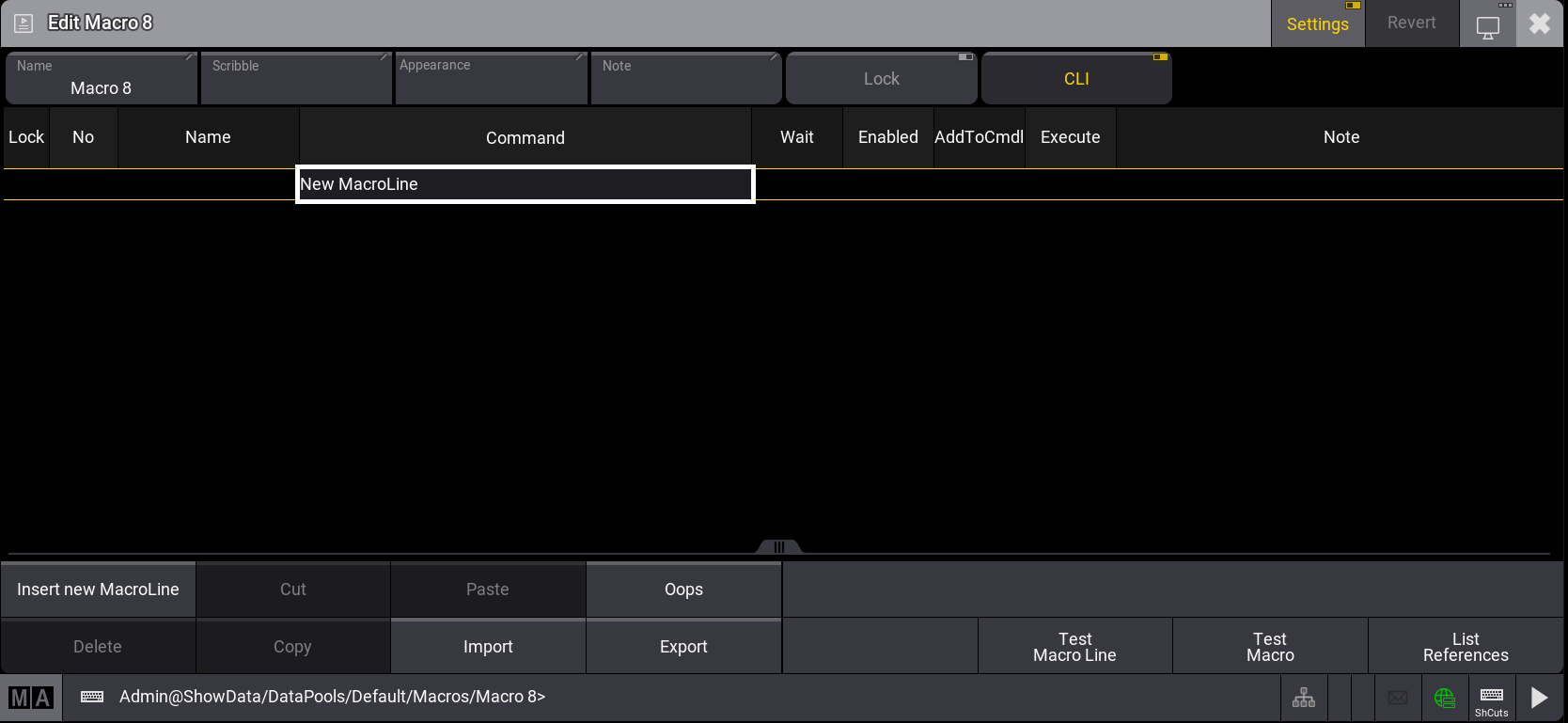Open the Appearance field editor
The width and height of the screenshot is (1568, 723).
[x=491, y=79]
